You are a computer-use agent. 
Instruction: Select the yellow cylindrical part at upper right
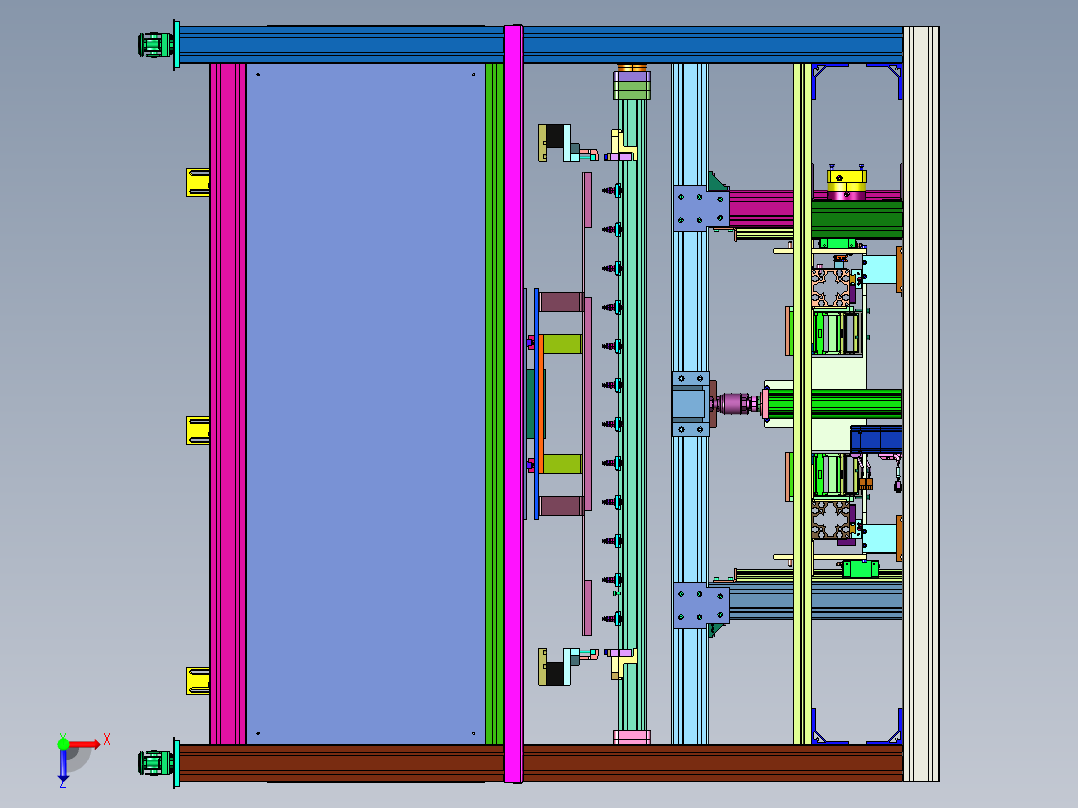coord(846,181)
